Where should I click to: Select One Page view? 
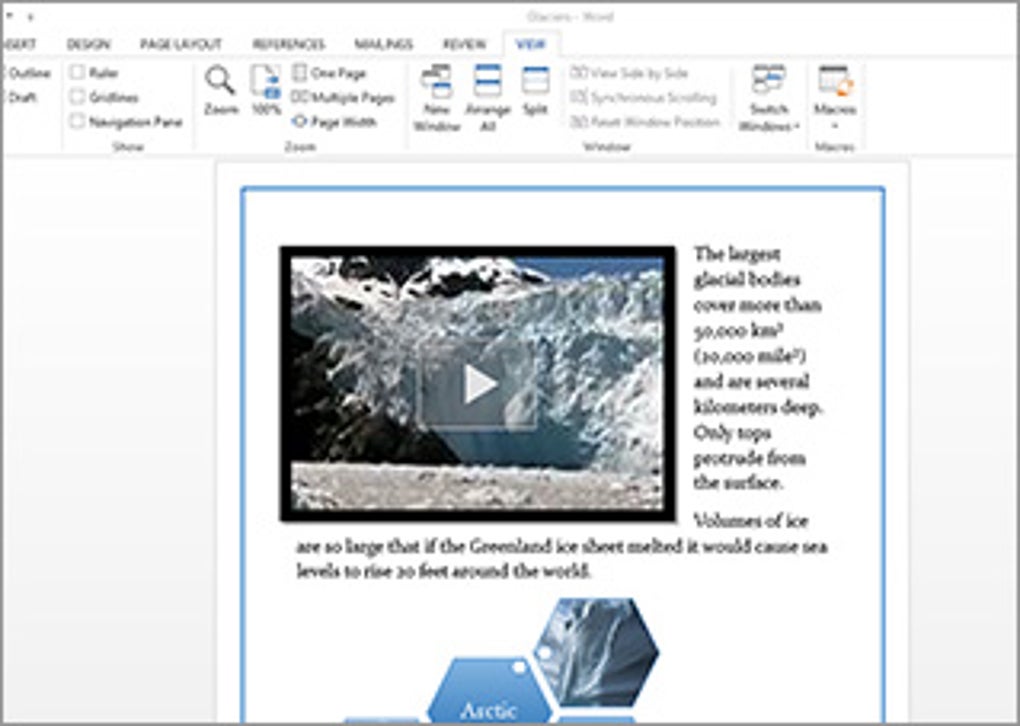[329, 73]
